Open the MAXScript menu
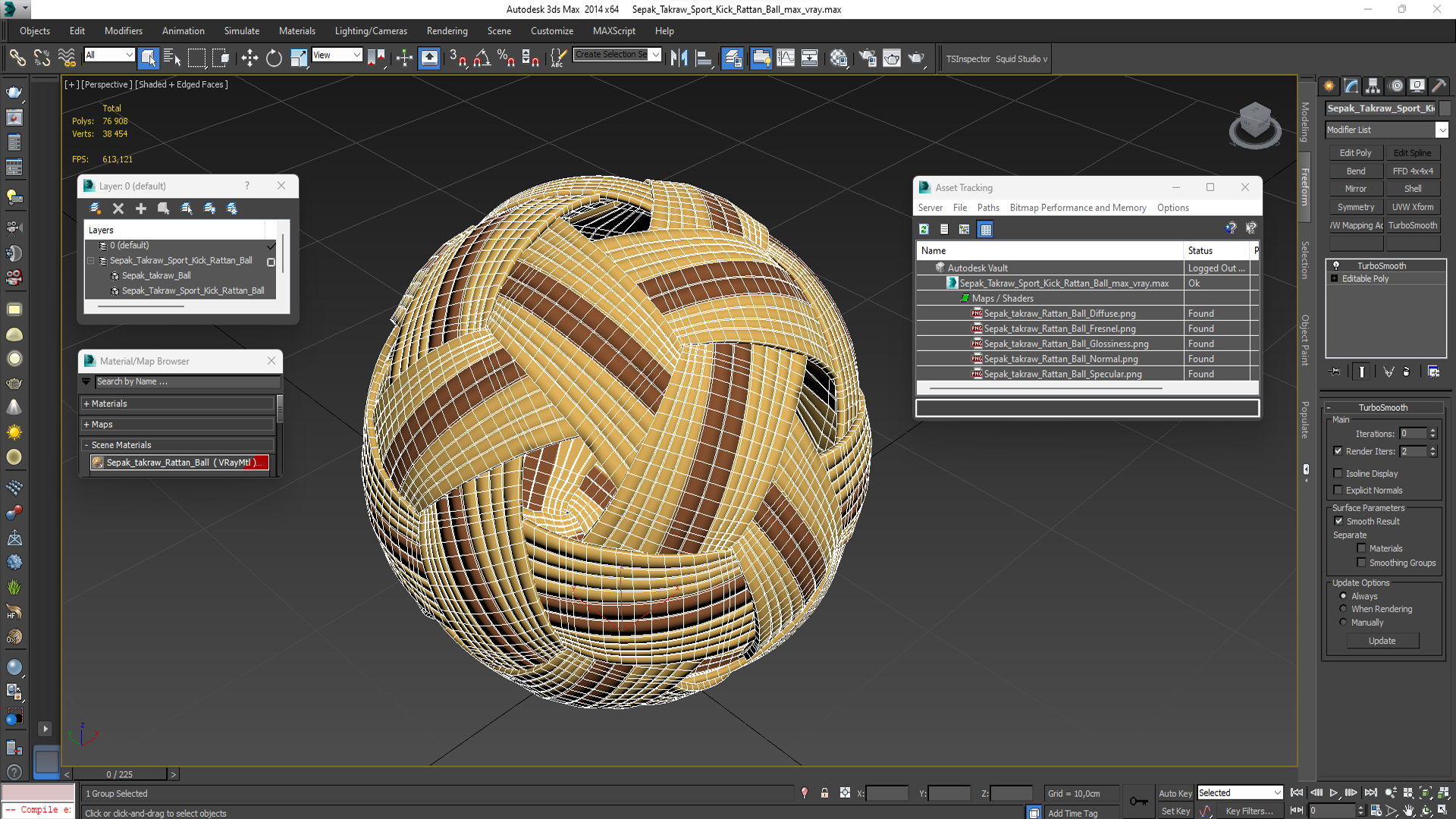1456x819 pixels. click(613, 31)
